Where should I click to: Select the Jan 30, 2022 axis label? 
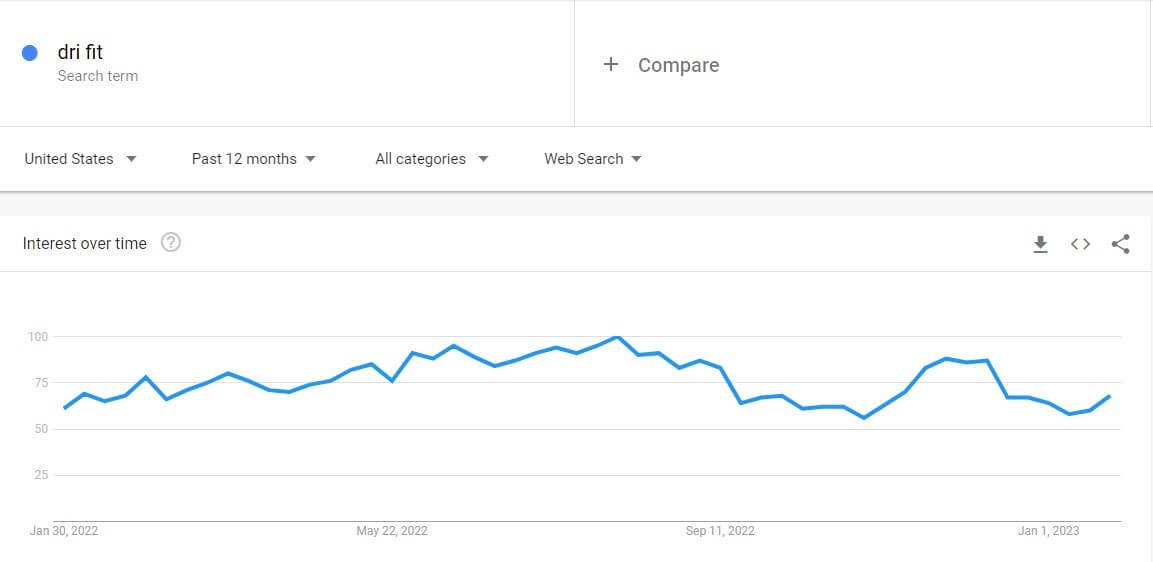64,531
